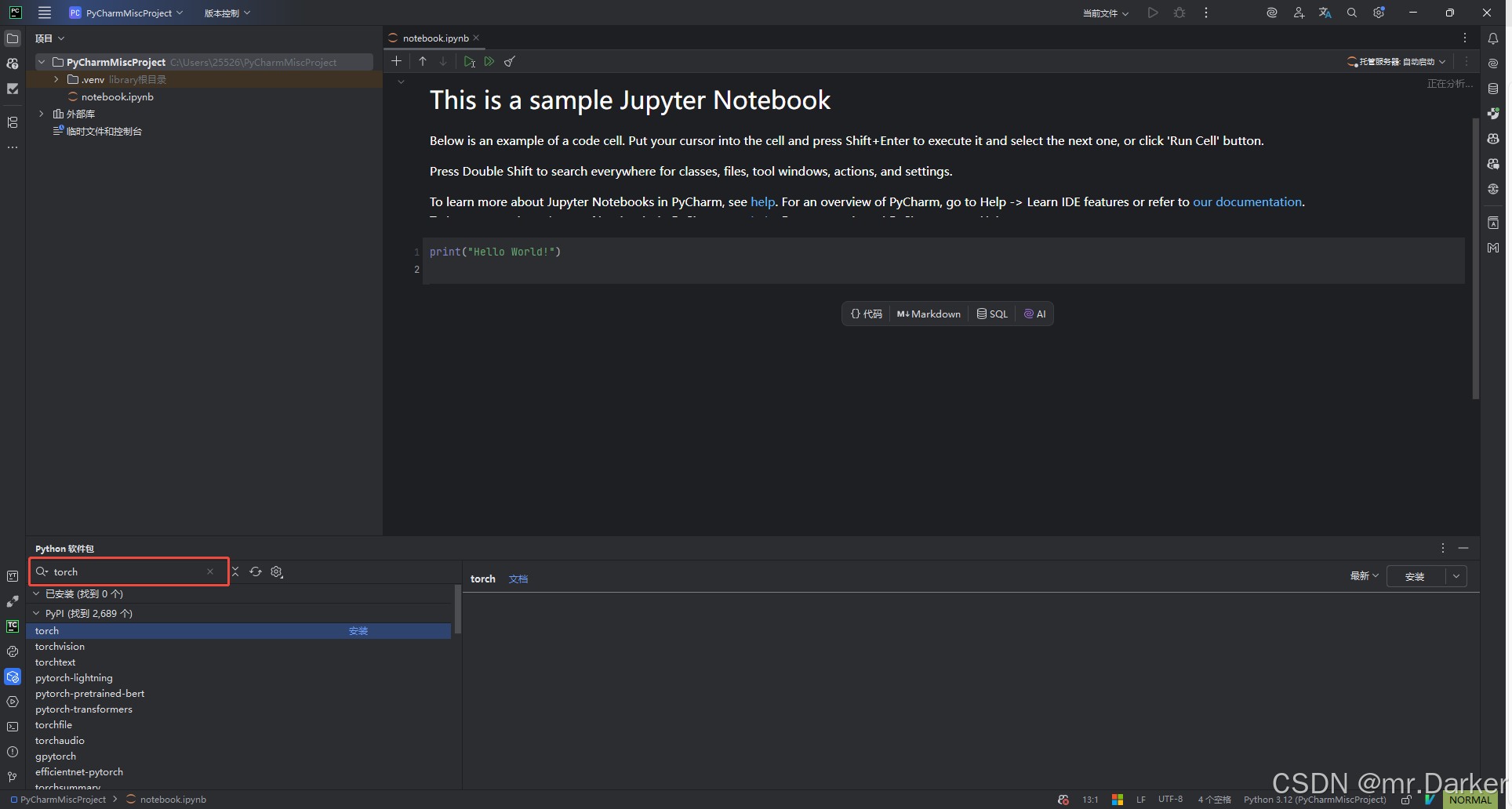Collapse the 已安装 packages group
The width and height of the screenshot is (1512, 809).
36,593
